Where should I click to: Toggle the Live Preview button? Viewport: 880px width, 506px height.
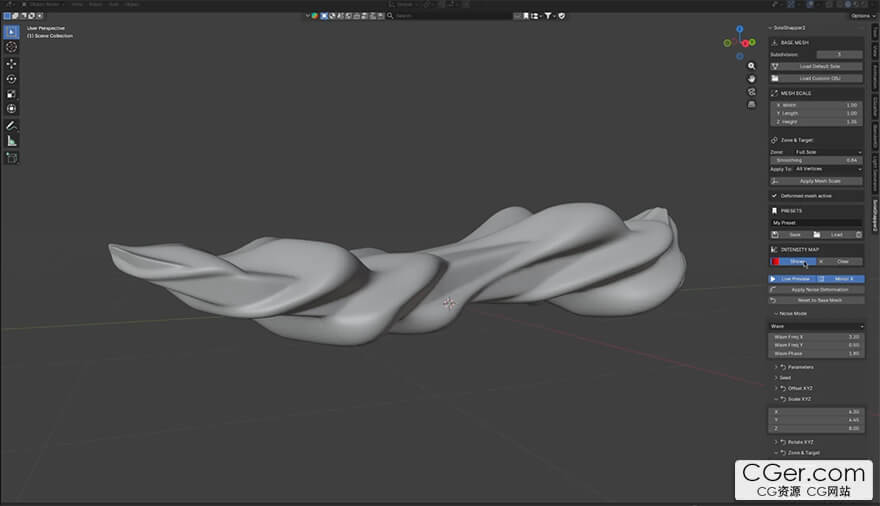click(792, 279)
